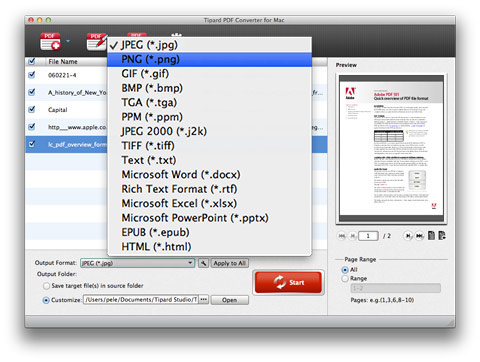The height and width of the screenshot is (362, 480).
Task: Click the single page view icon
Action: pos(431,236)
